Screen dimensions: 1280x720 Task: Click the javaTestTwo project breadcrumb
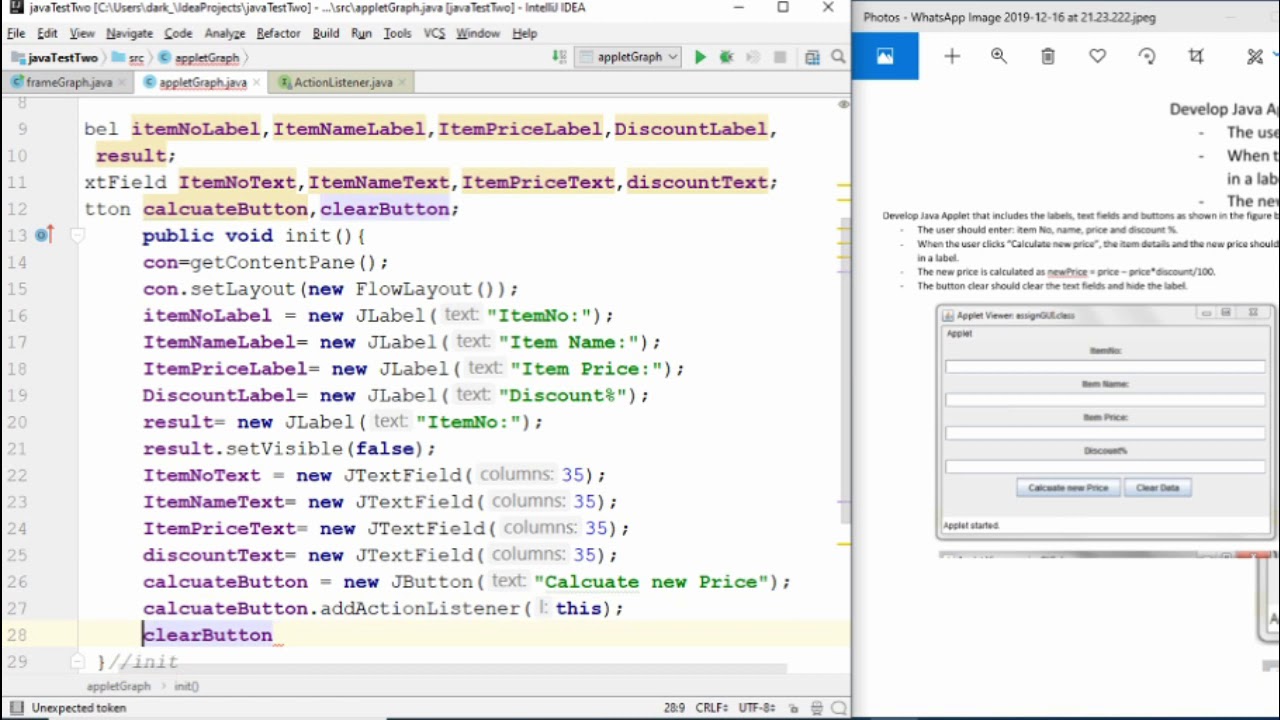[x=54, y=58]
